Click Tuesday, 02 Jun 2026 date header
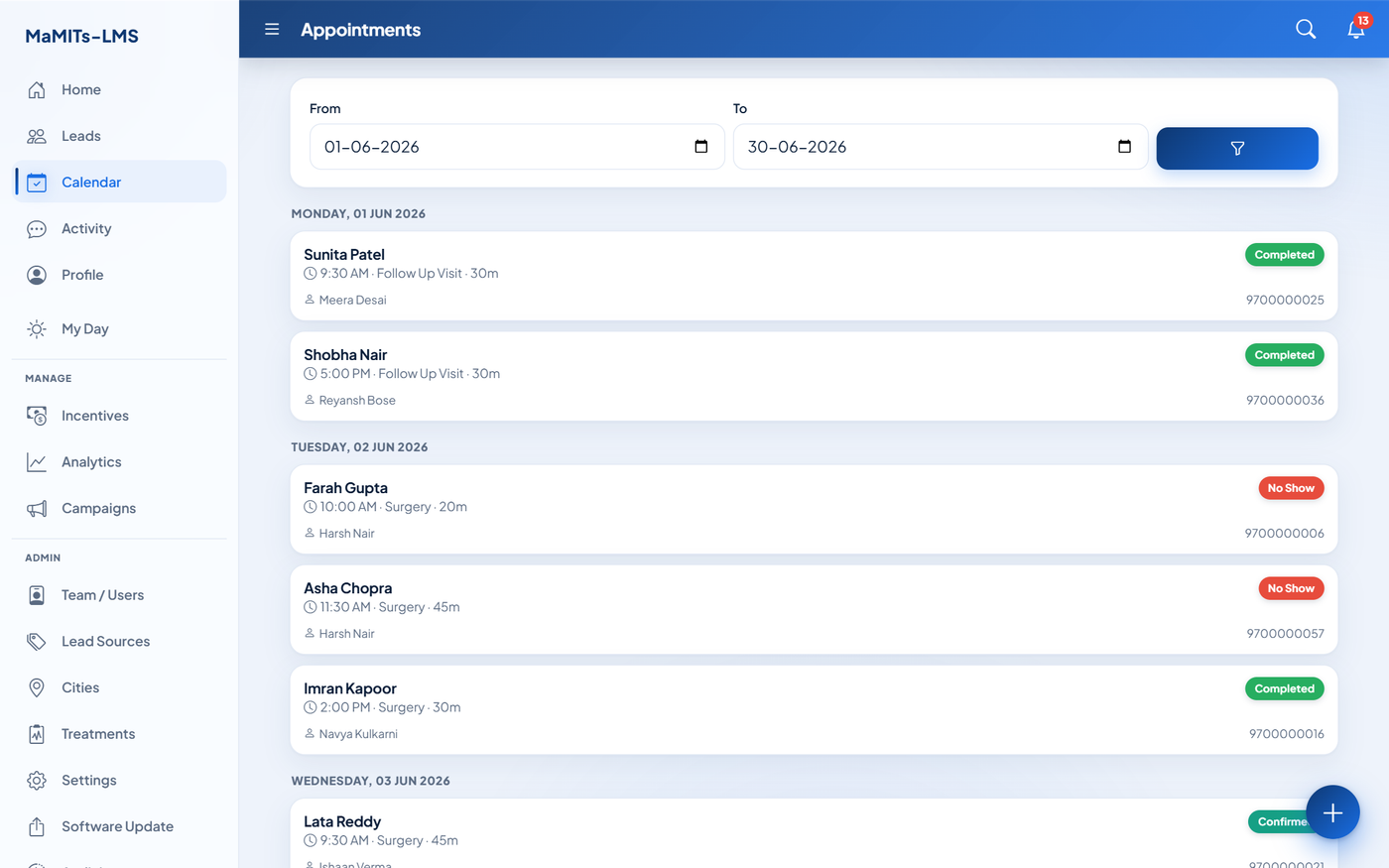The width and height of the screenshot is (1389, 868). point(359,447)
